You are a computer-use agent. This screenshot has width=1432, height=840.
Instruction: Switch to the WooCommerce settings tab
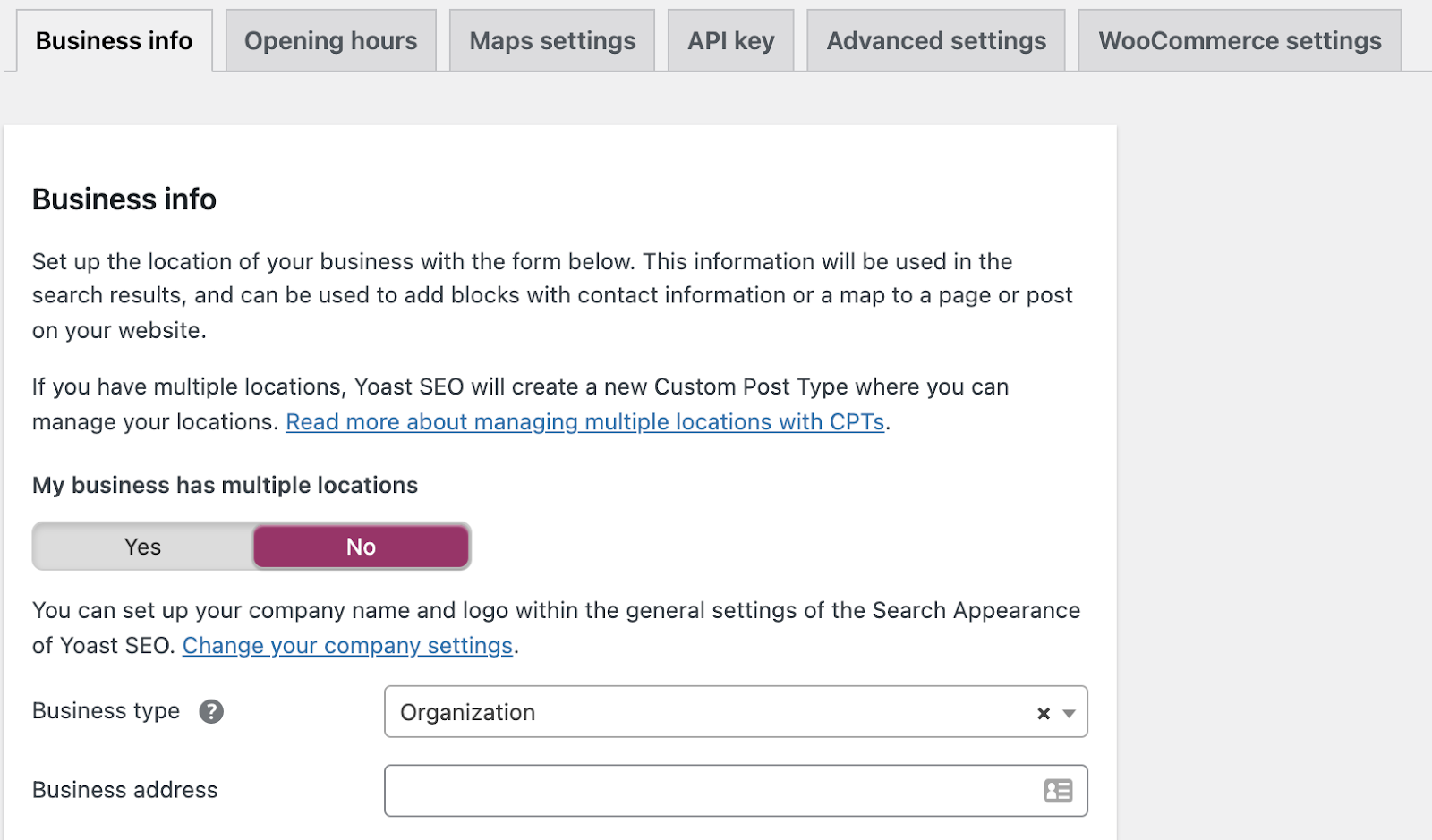[x=1240, y=41]
